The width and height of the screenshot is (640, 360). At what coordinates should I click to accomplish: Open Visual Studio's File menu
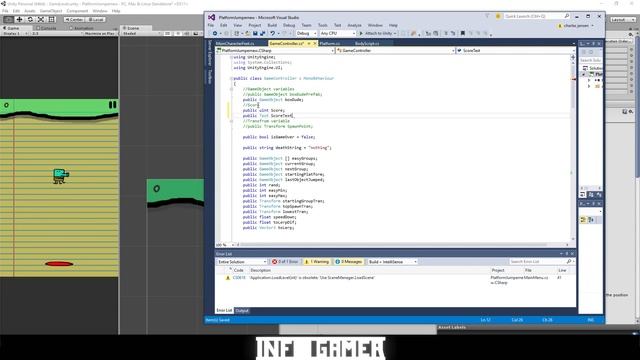(211, 25)
